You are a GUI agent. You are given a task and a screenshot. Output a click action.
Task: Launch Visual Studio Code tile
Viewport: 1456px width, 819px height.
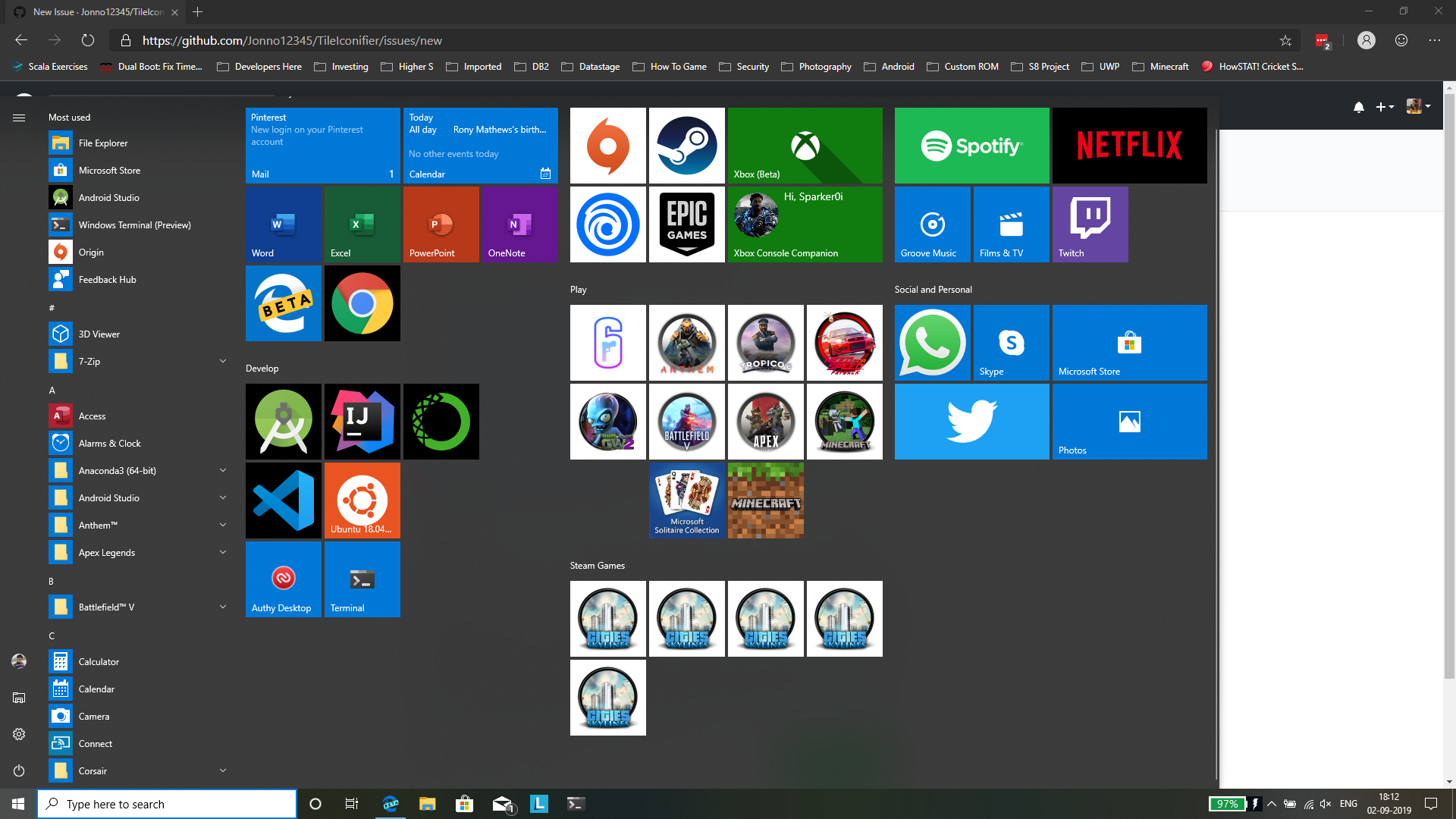point(283,500)
